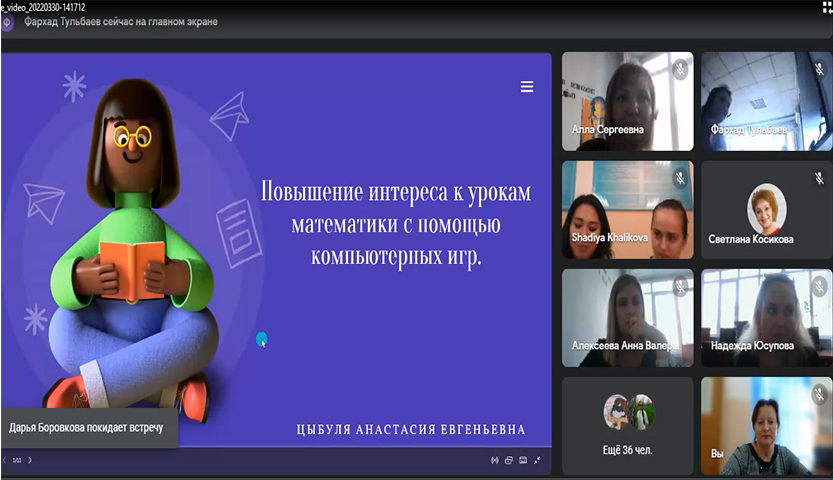This screenshot has width=833, height=480.
Task: Click your own 'Вы' video tile
Action: 766,426
